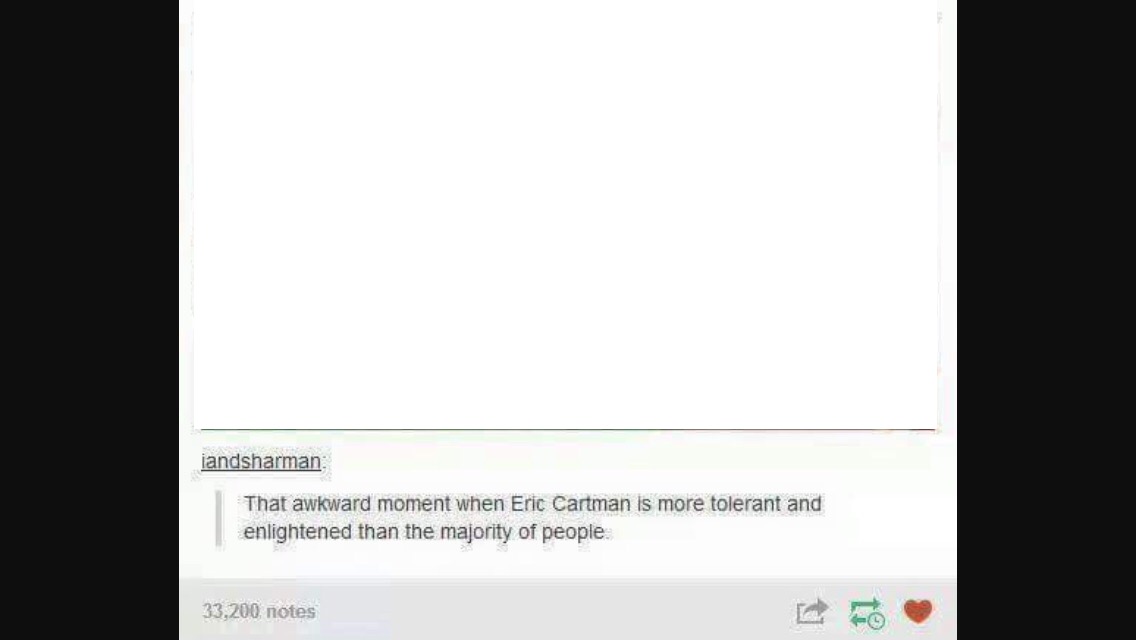
Task: Click the grey footer bar's empty middle
Action: pos(551,611)
